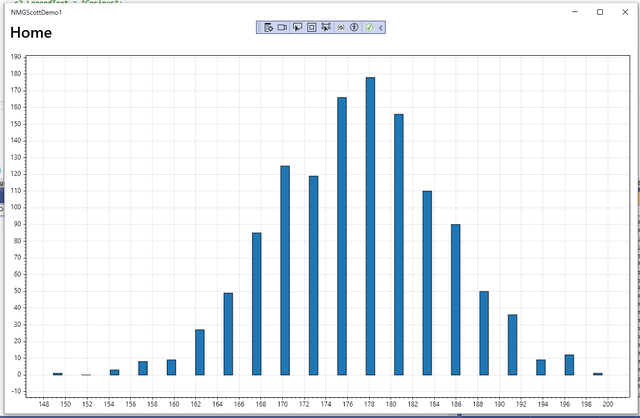The width and height of the screenshot is (640, 418).
Task: Toggle display of layout adorners
Action: (311, 27)
